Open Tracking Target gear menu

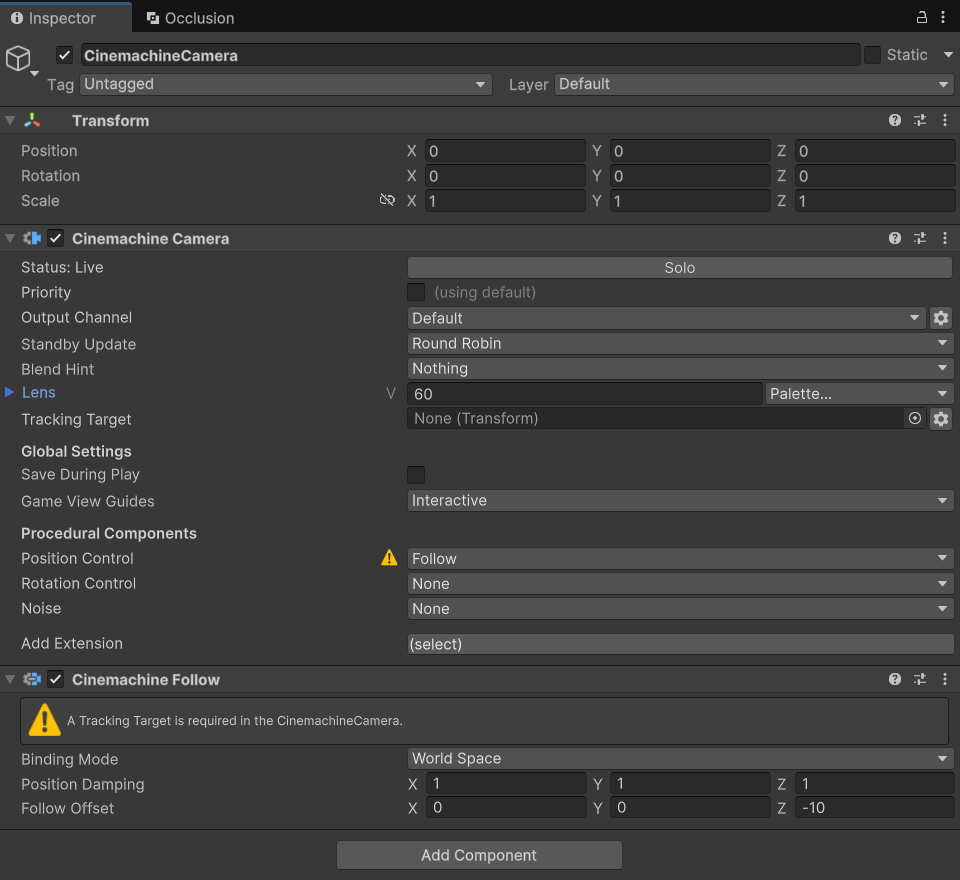(941, 418)
